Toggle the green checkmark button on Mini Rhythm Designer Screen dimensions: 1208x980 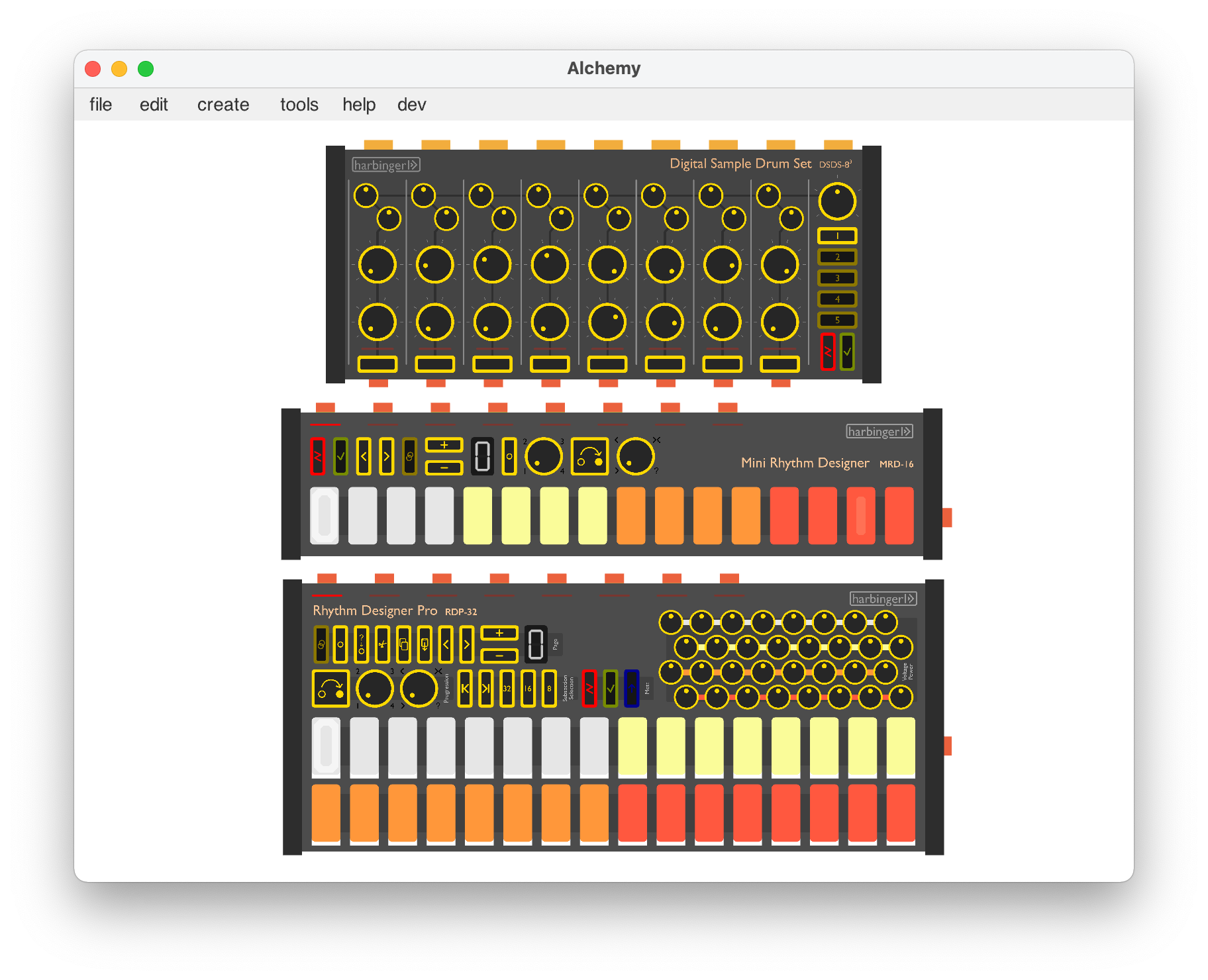pos(340,456)
